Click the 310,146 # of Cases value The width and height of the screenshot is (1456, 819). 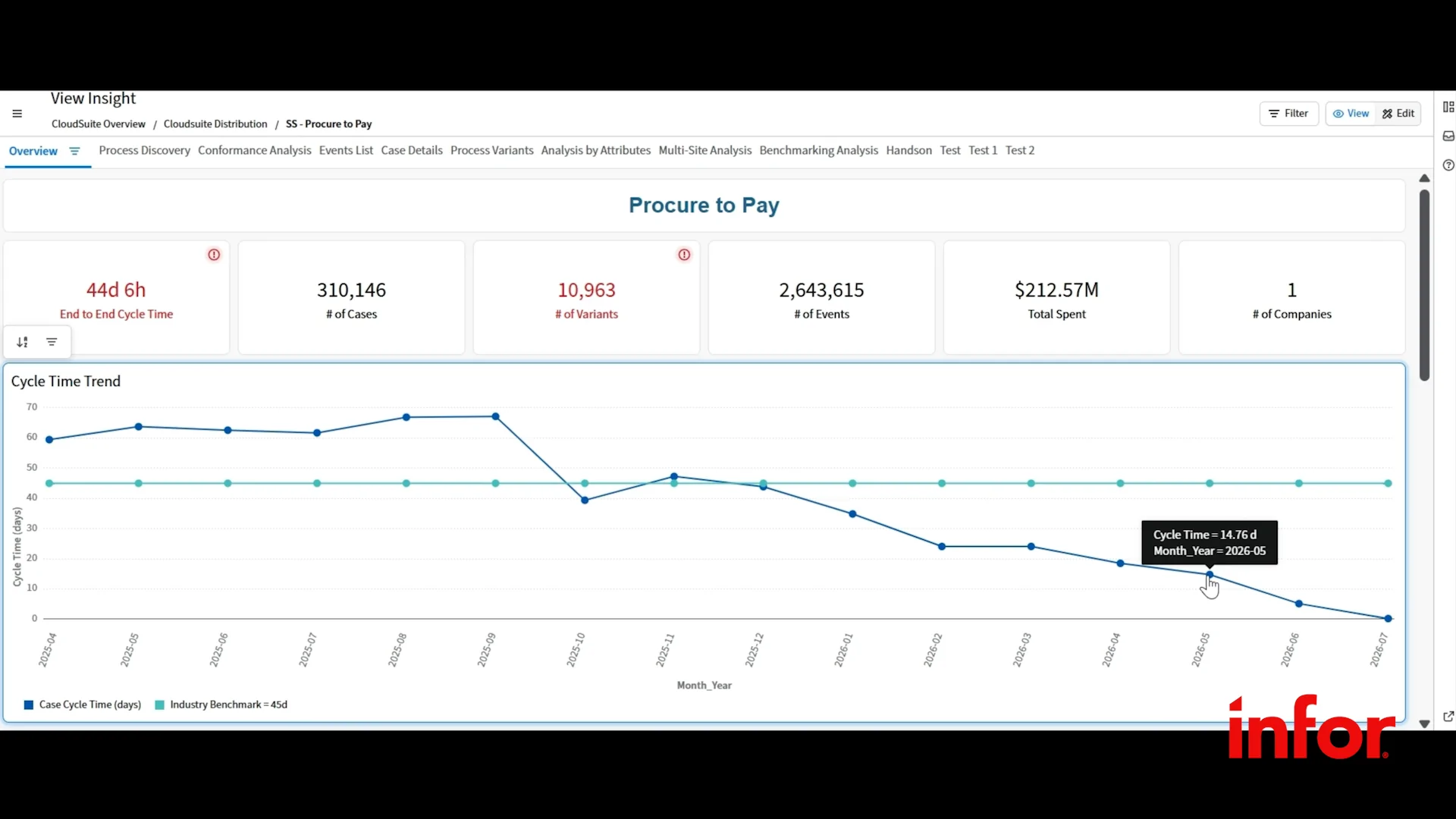(x=351, y=290)
